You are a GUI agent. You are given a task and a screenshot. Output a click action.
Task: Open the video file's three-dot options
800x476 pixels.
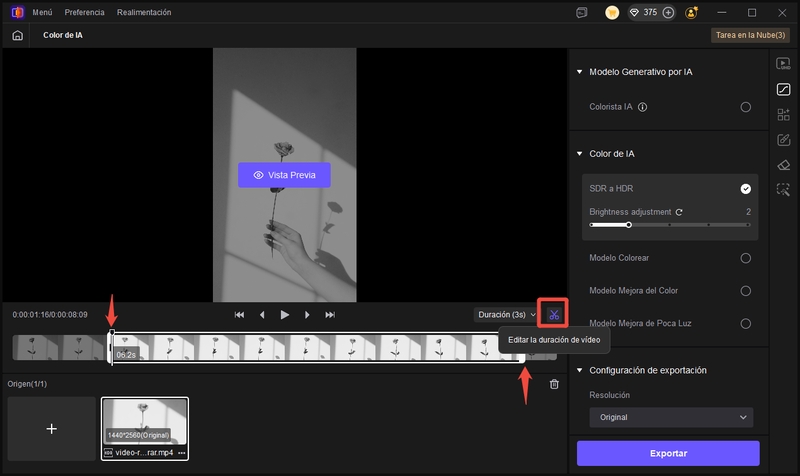(x=182, y=453)
